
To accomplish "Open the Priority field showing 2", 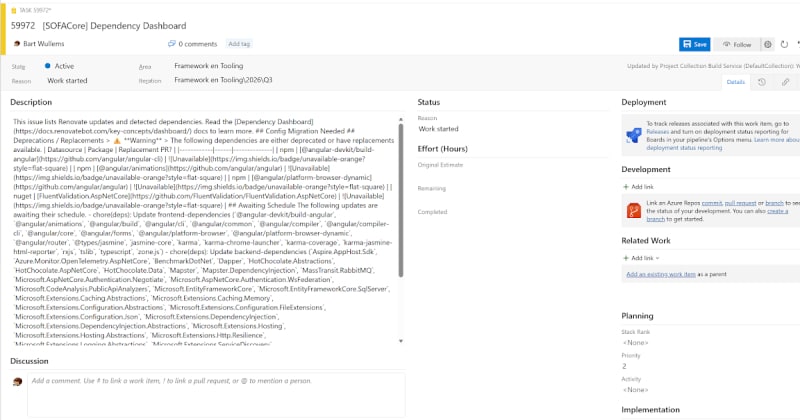I will (x=624, y=366).
